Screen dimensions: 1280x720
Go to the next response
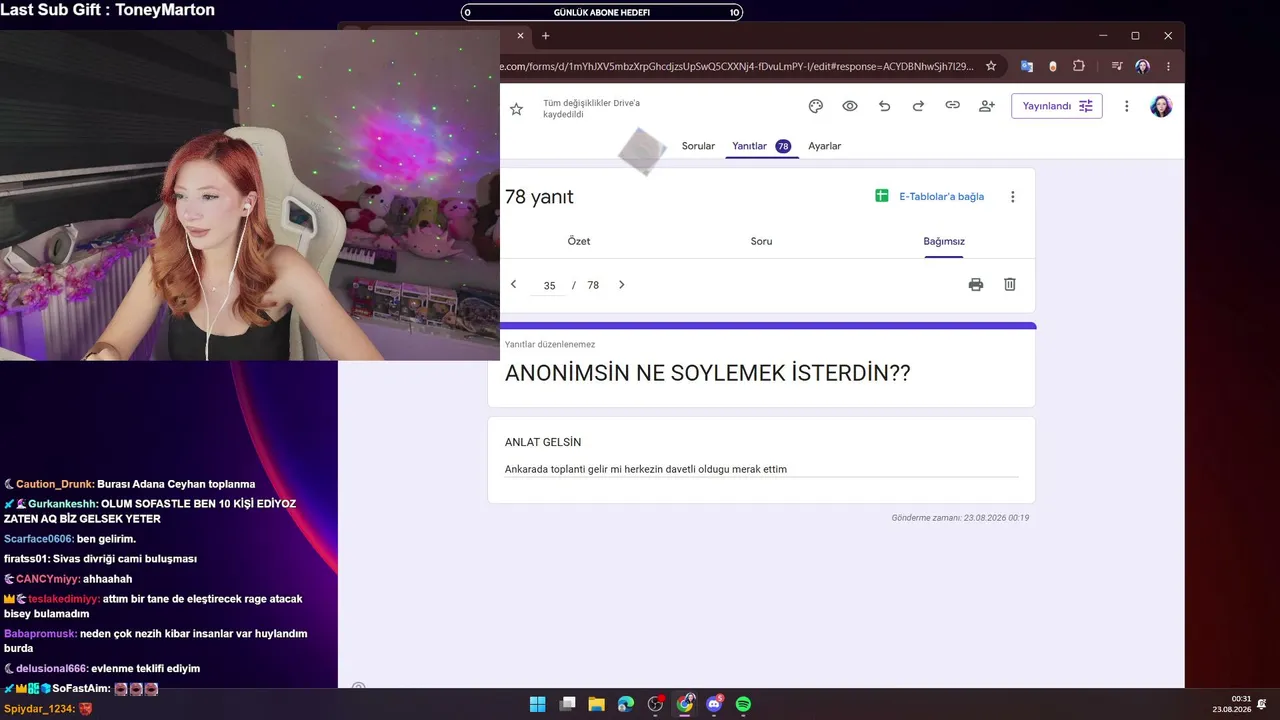pyautogui.click(x=621, y=285)
